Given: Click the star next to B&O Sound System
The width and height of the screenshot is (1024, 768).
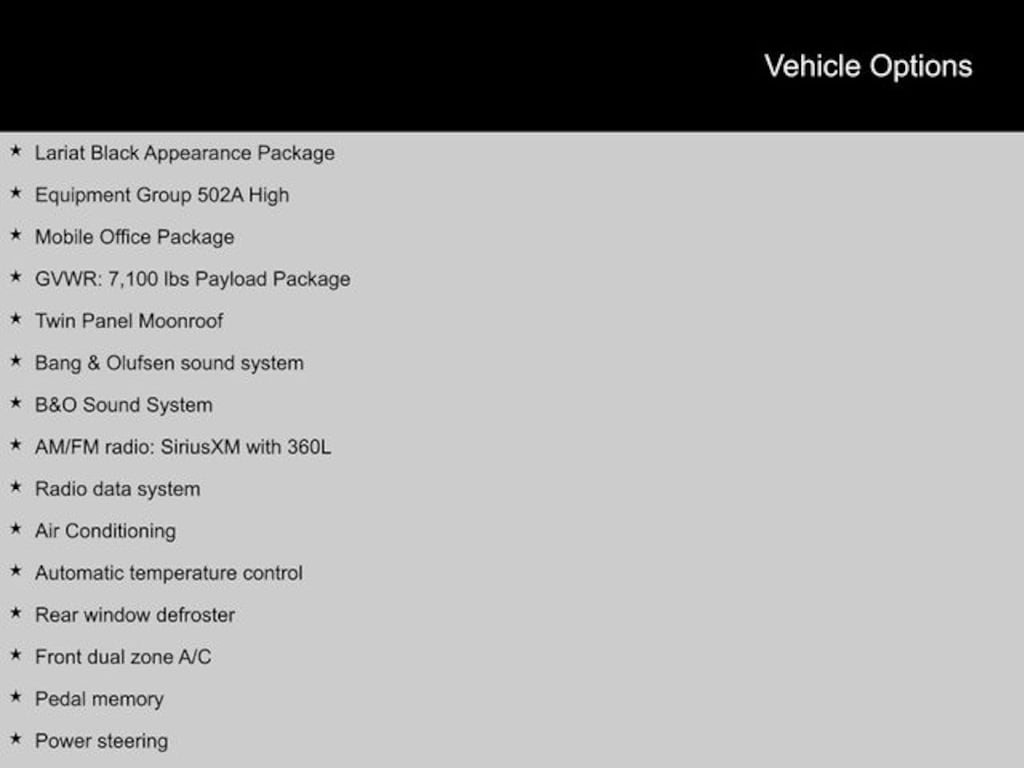Looking at the screenshot, I should (15, 404).
